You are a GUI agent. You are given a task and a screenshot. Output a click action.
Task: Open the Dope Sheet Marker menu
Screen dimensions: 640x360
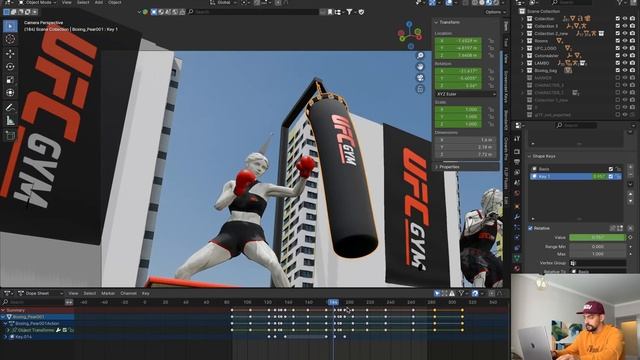pos(108,293)
